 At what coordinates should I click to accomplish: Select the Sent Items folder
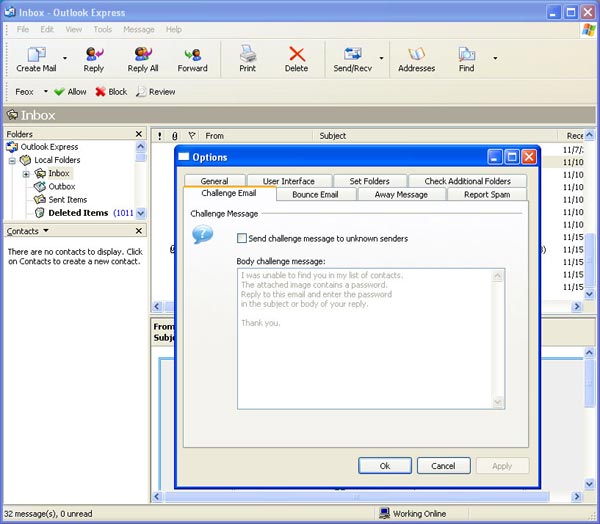click(60, 199)
